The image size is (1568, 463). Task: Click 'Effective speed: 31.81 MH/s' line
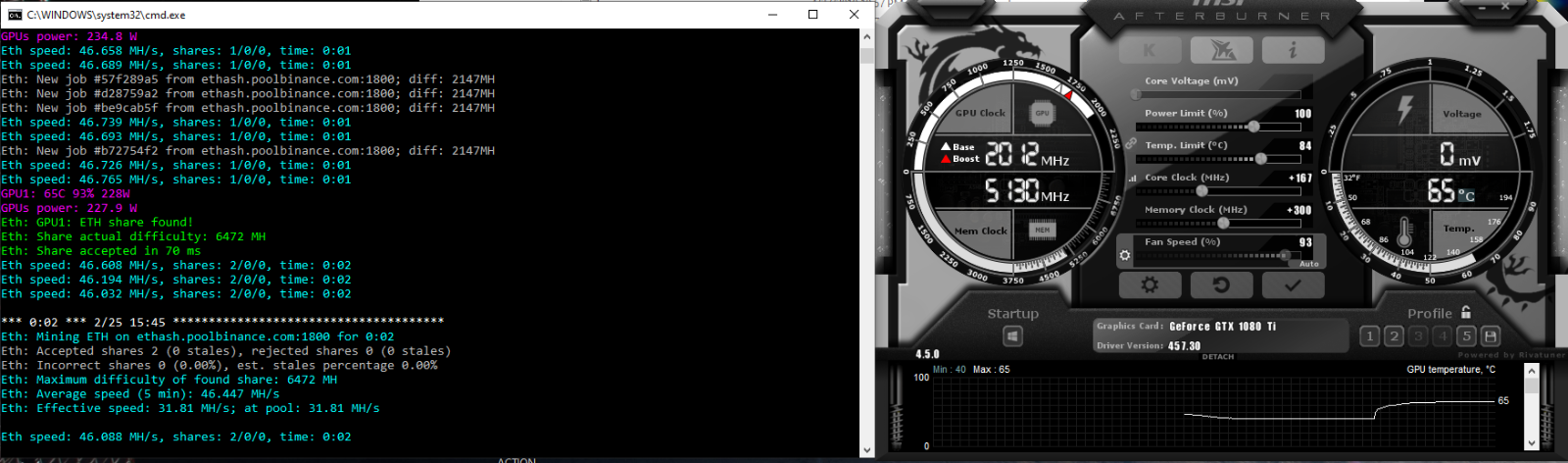point(190,408)
